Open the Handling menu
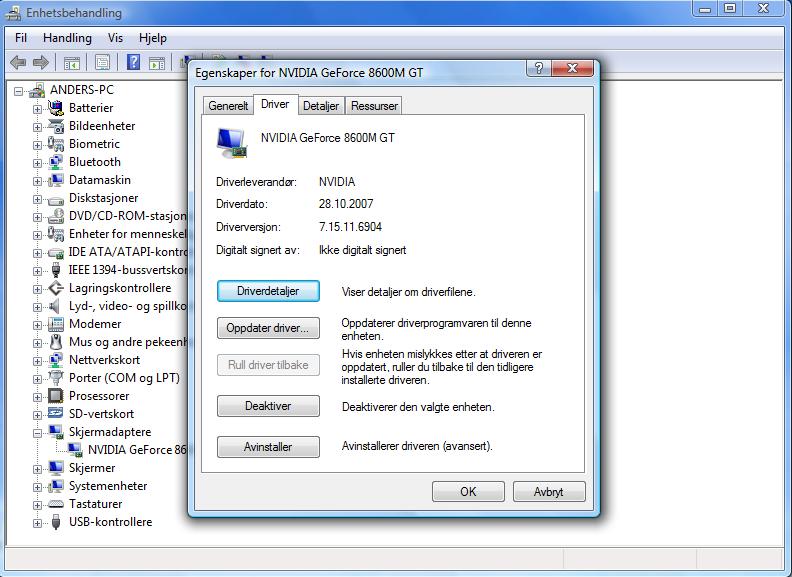792x577 pixels. pyautogui.click(x=67, y=38)
